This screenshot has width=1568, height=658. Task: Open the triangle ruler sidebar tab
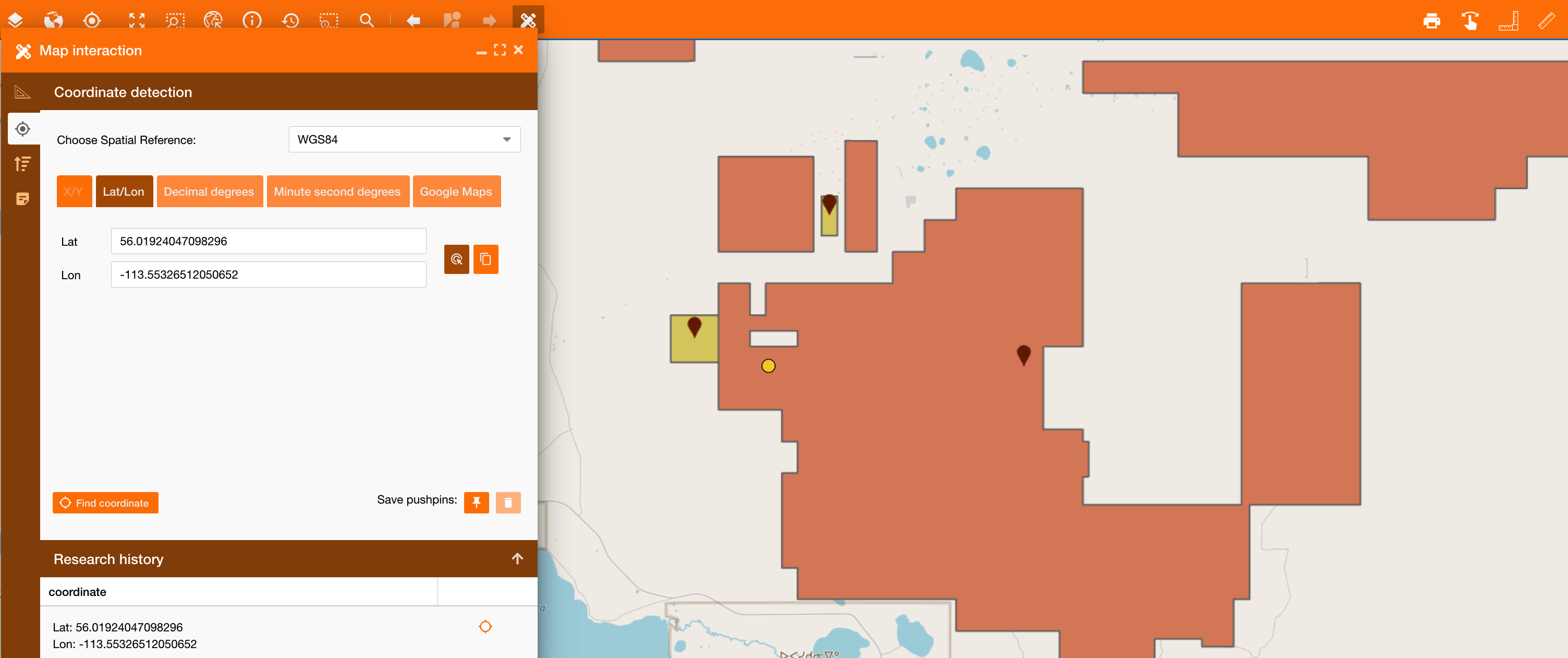[22, 92]
